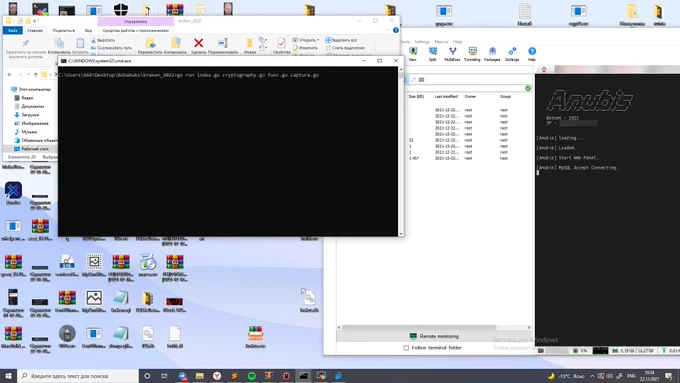The width and height of the screenshot is (680, 383).
Task: Click the Owner column header
Action: 470,96
